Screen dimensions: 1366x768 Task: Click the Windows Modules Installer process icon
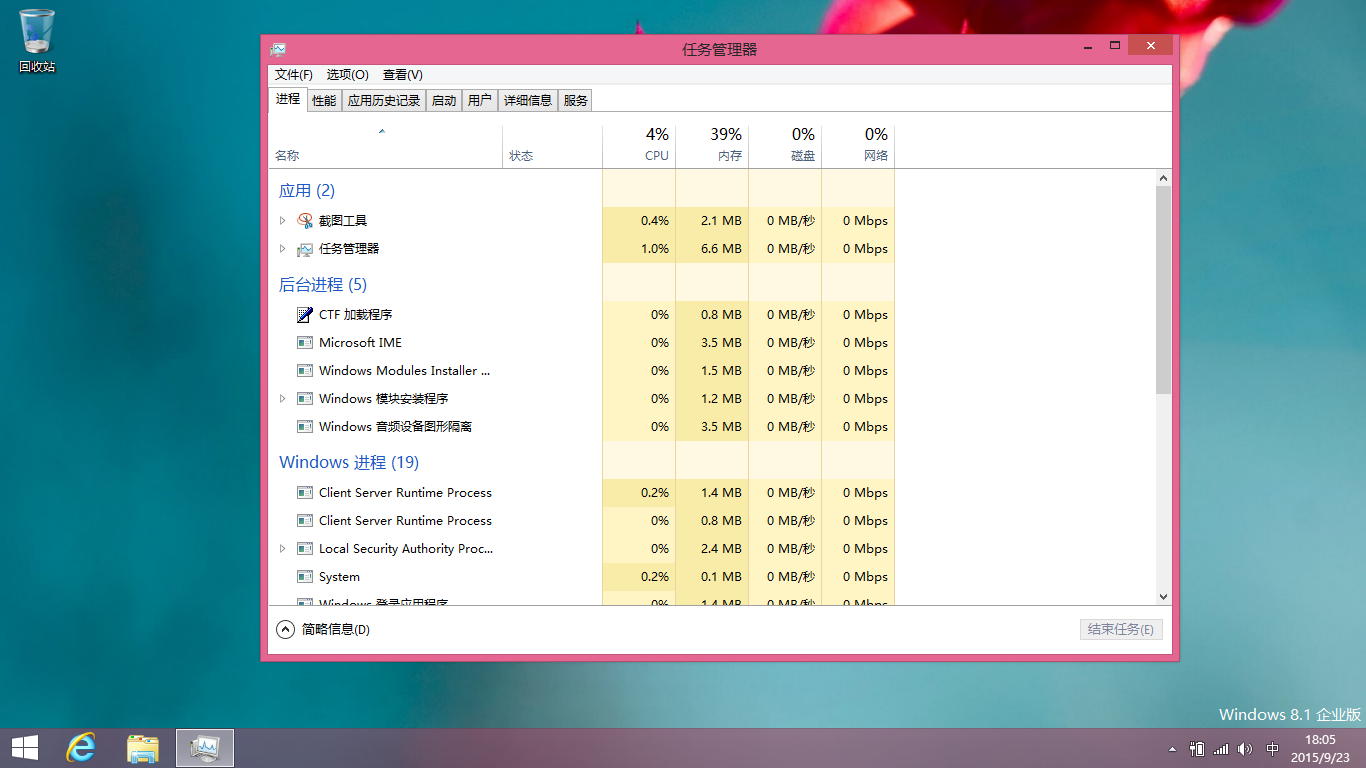[305, 371]
